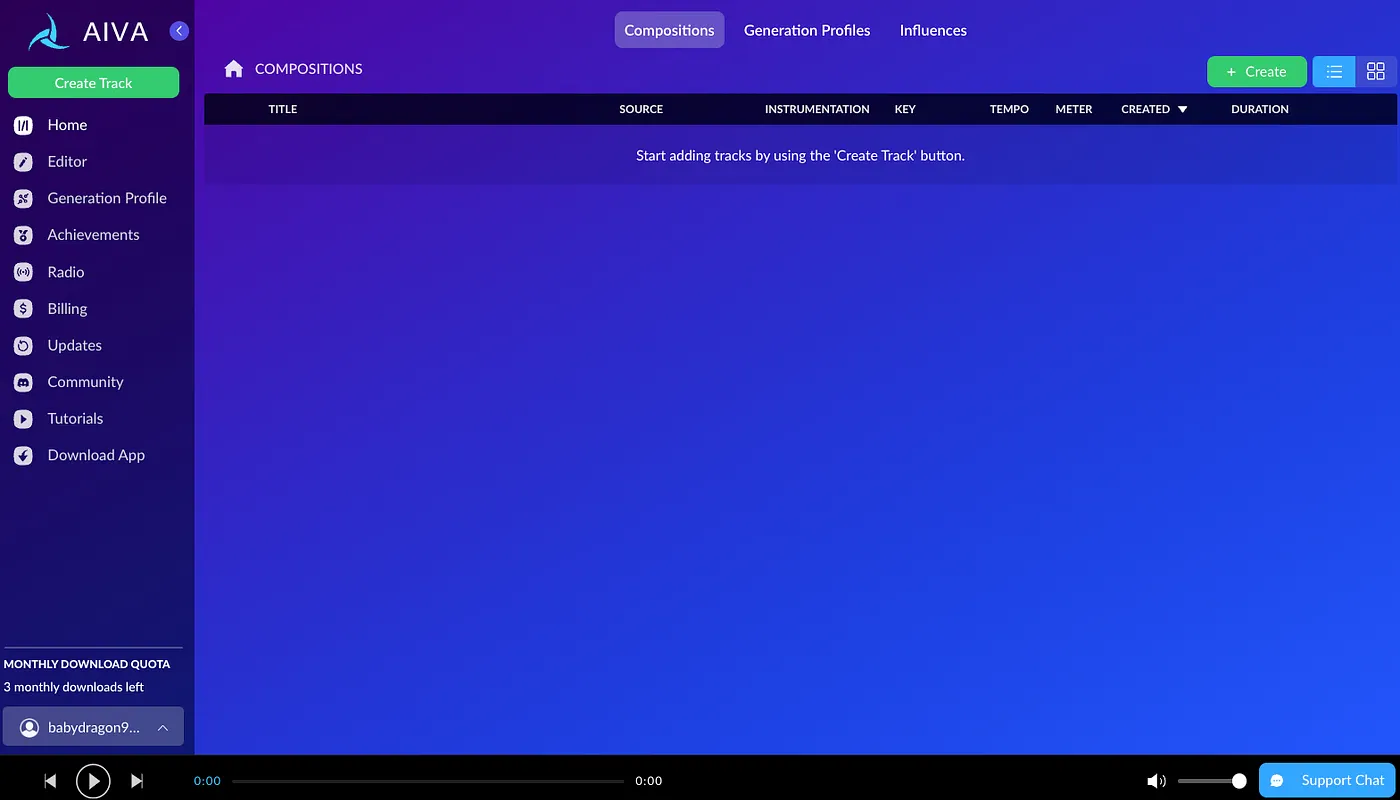Switch to the Generation Profiles tab

[807, 30]
